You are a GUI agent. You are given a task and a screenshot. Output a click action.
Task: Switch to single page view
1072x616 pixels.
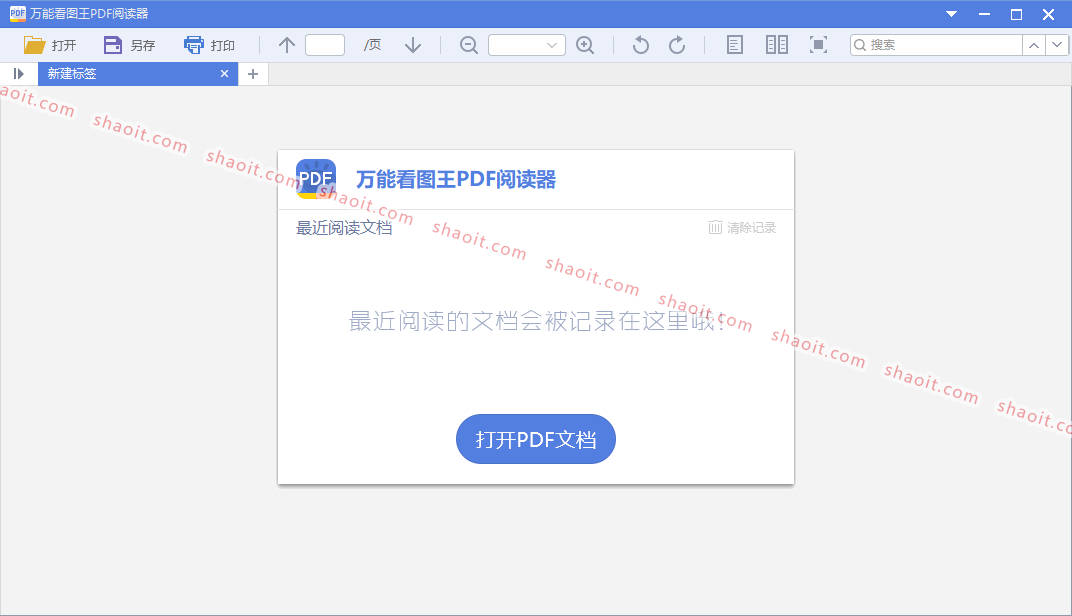[x=734, y=45]
